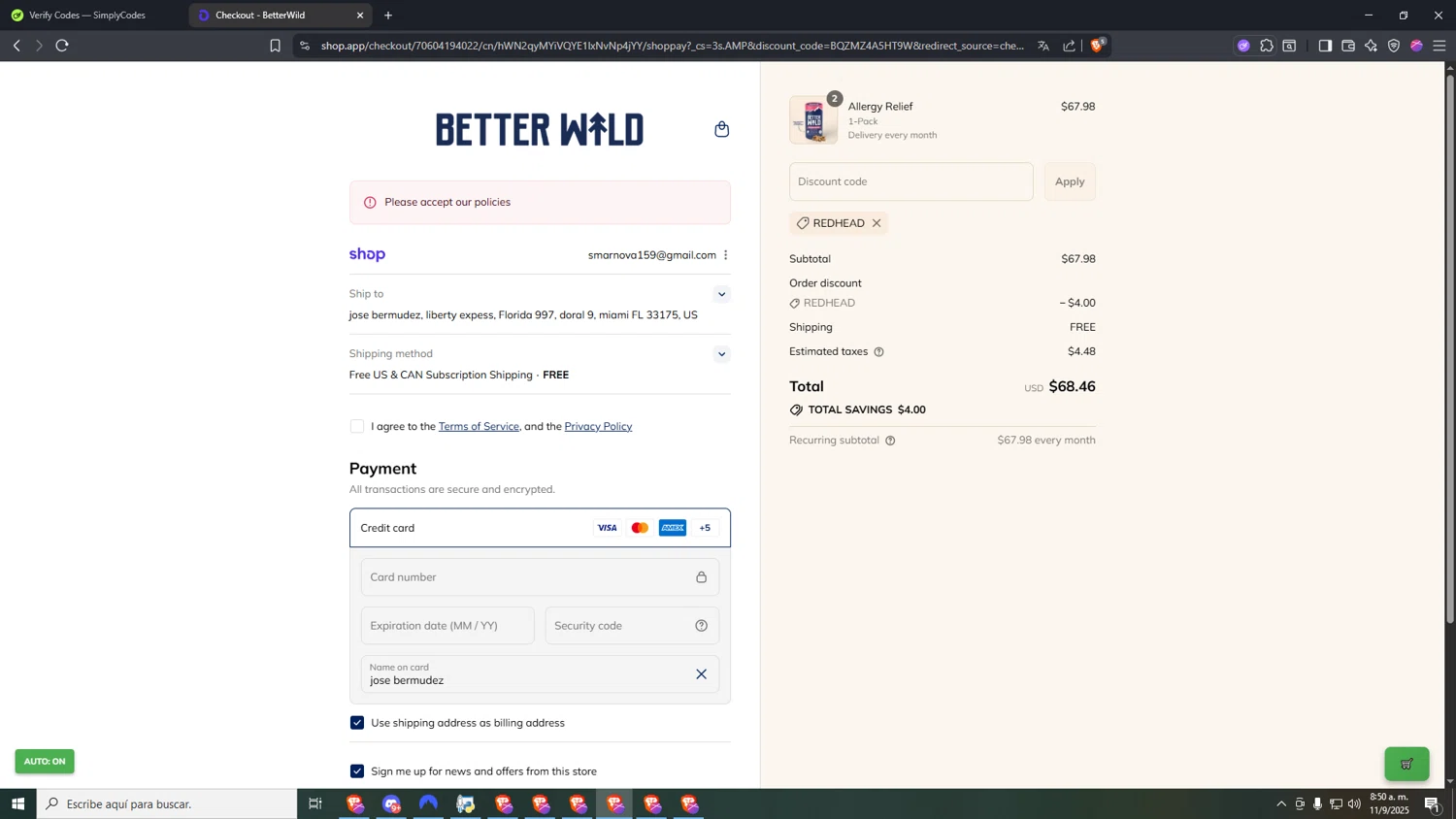Open the notification center icon
The width and height of the screenshot is (1456, 819).
tap(1433, 803)
